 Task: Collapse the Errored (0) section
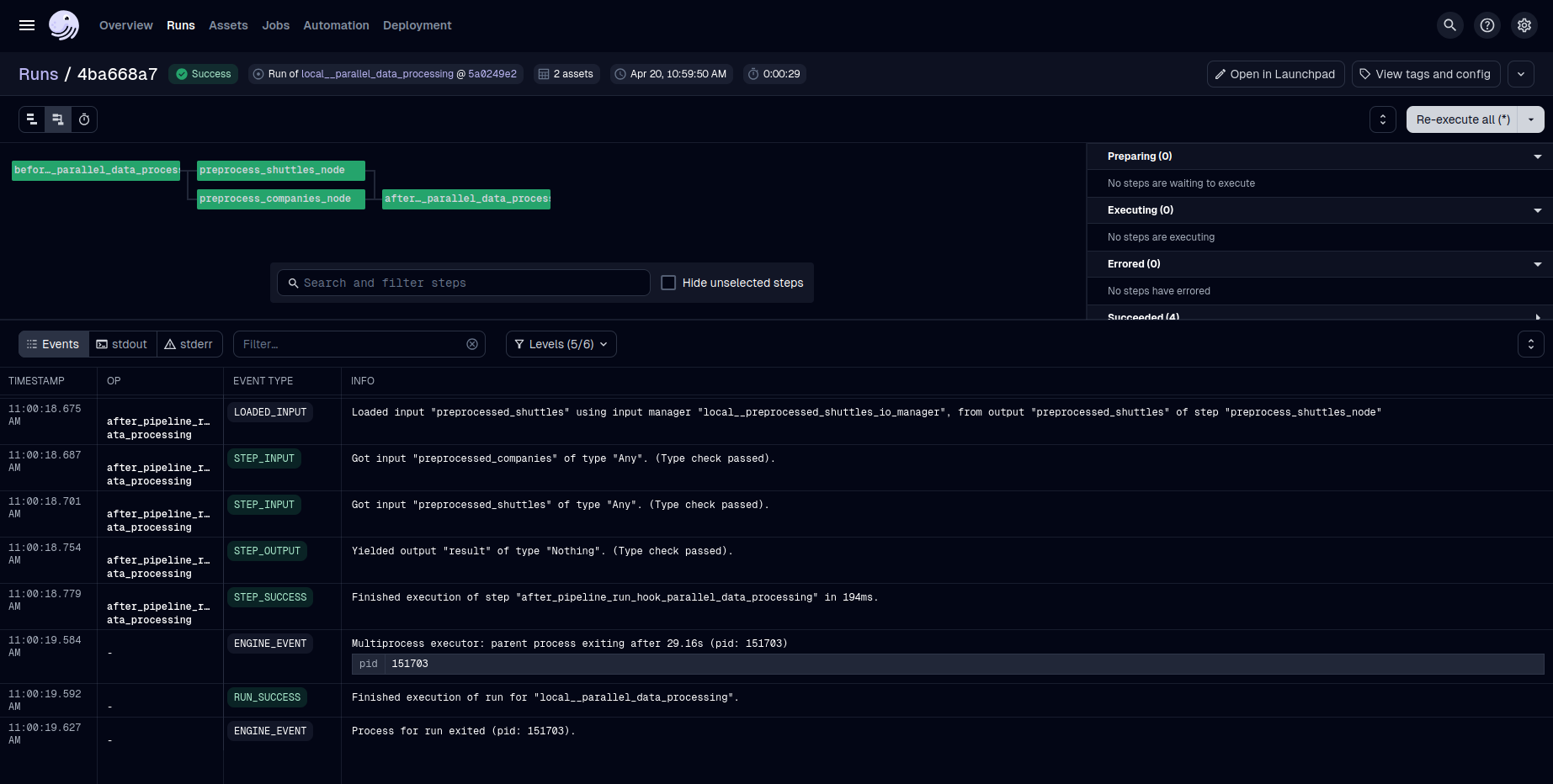pyautogui.click(x=1320, y=264)
